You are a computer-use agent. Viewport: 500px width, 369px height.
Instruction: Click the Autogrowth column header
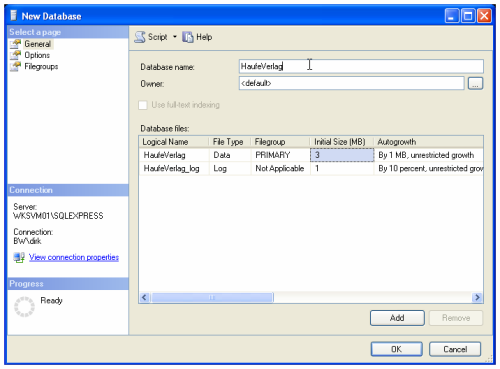(x=428, y=142)
